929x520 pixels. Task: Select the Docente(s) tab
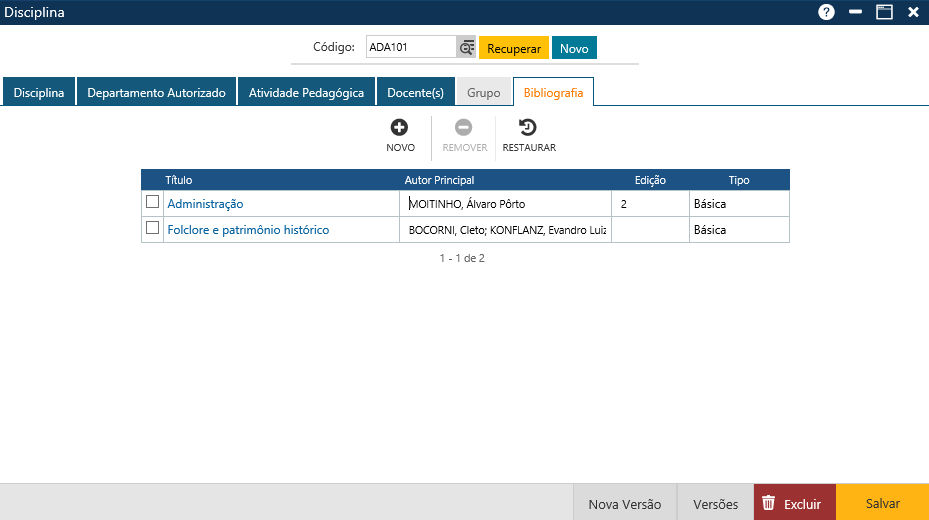click(415, 92)
